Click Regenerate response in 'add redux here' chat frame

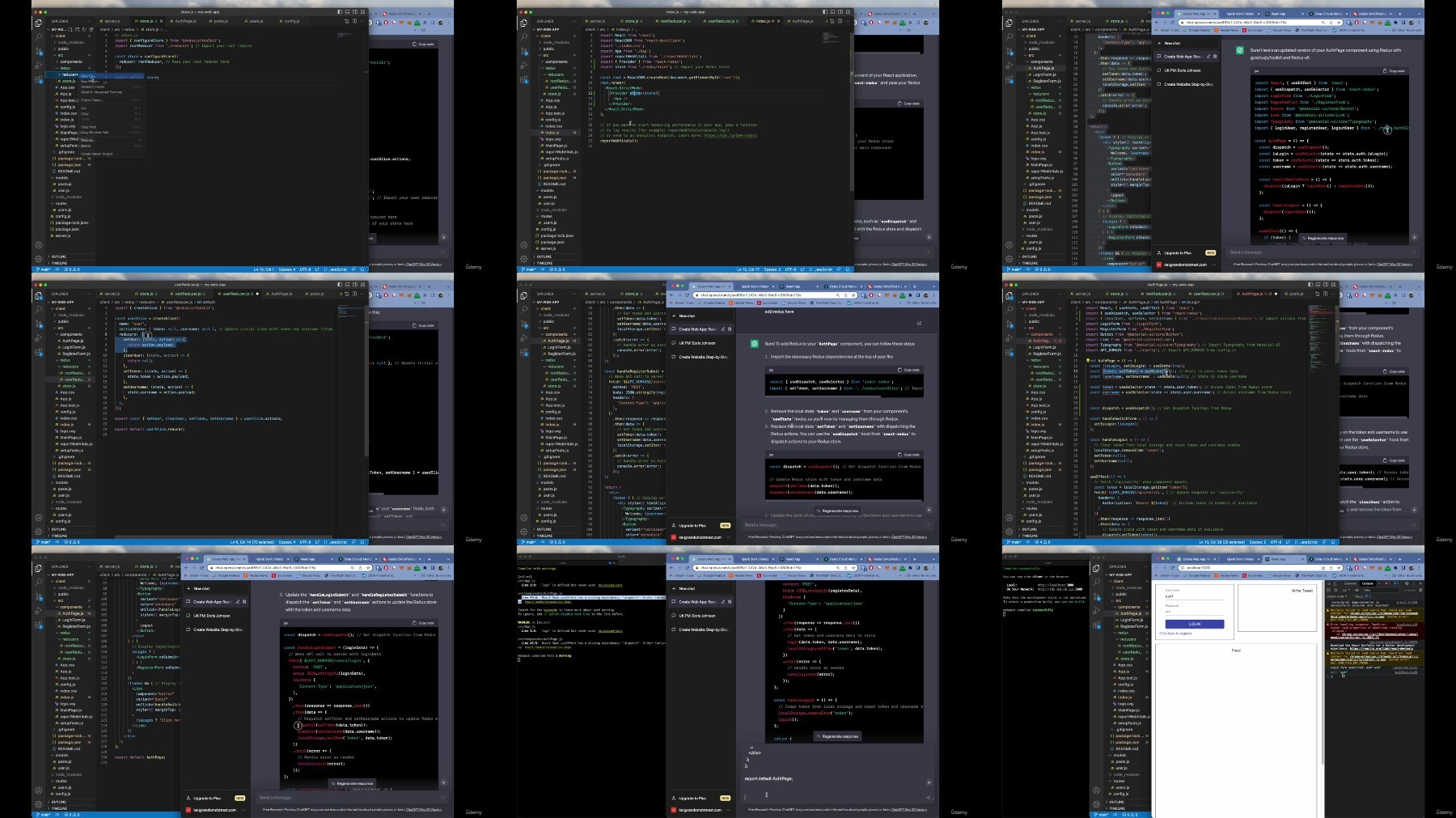click(x=837, y=511)
